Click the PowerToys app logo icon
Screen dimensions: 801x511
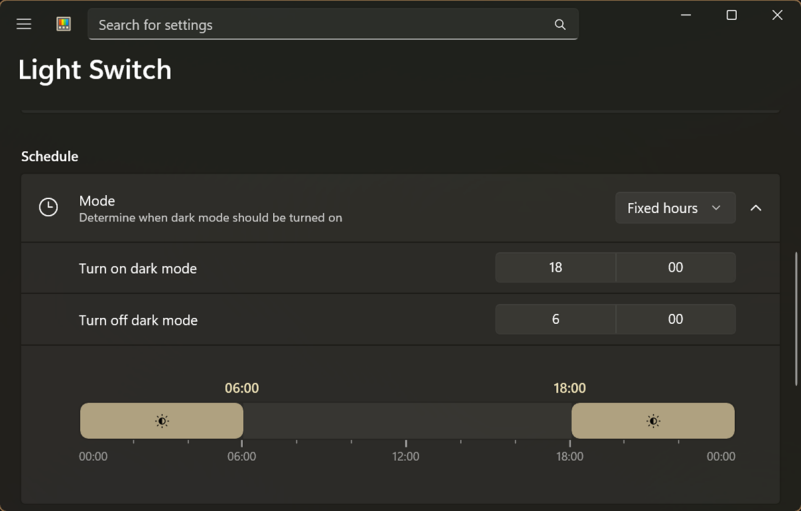63,24
